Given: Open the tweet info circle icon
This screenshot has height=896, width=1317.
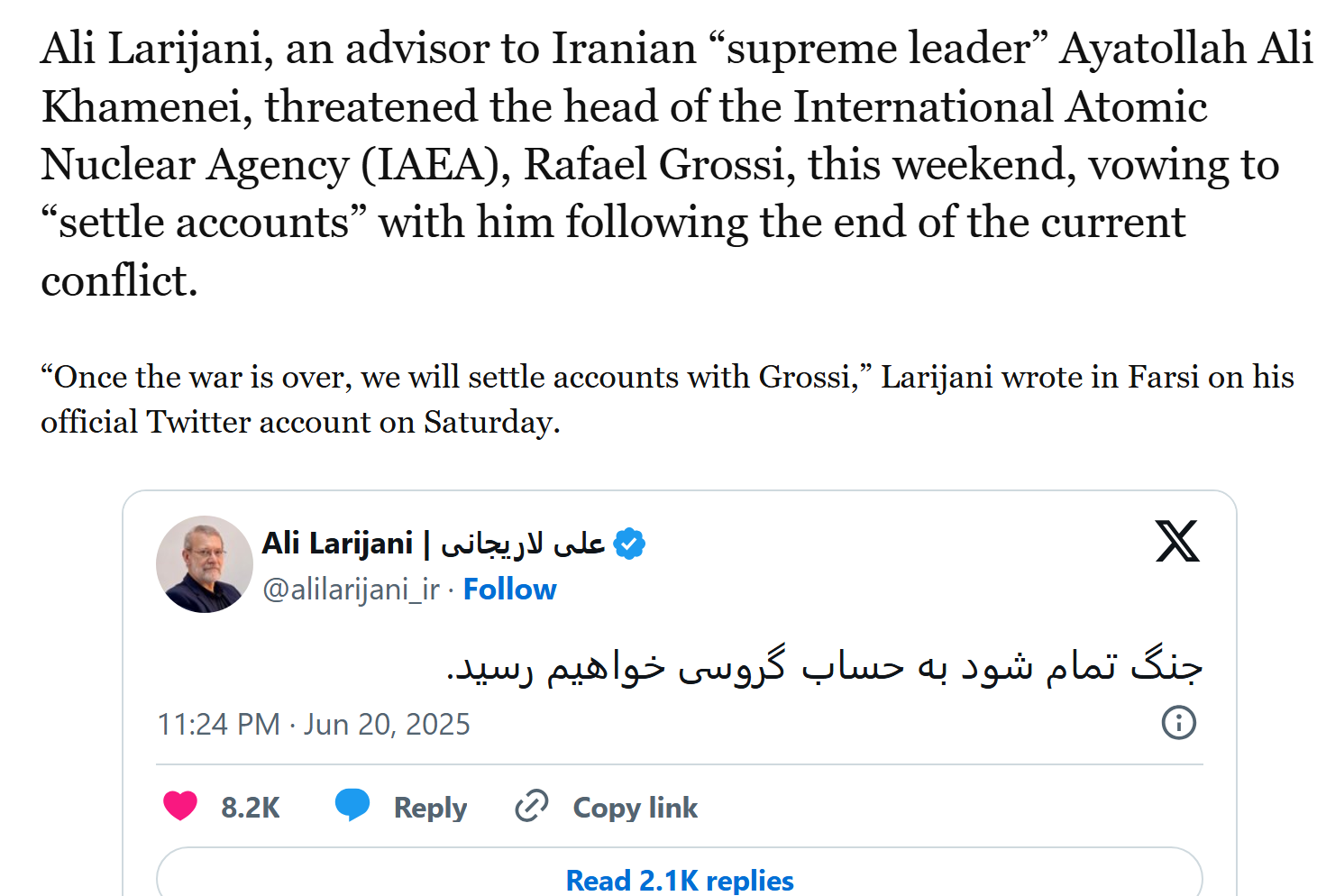Looking at the screenshot, I should (x=1179, y=722).
